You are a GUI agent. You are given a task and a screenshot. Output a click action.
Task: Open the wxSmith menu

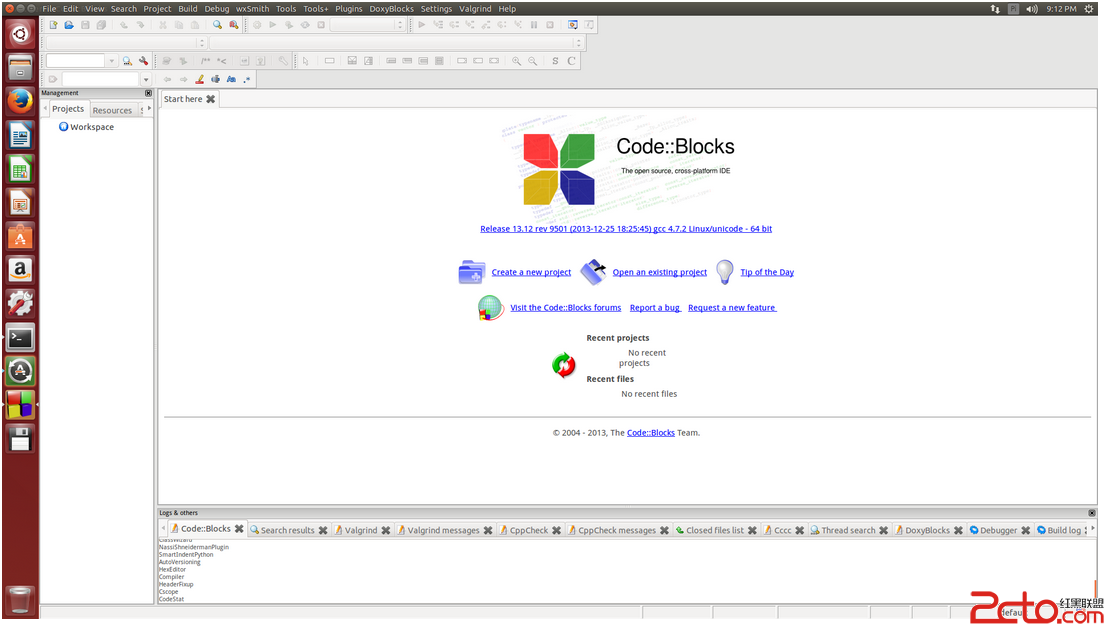tap(253, 9)
